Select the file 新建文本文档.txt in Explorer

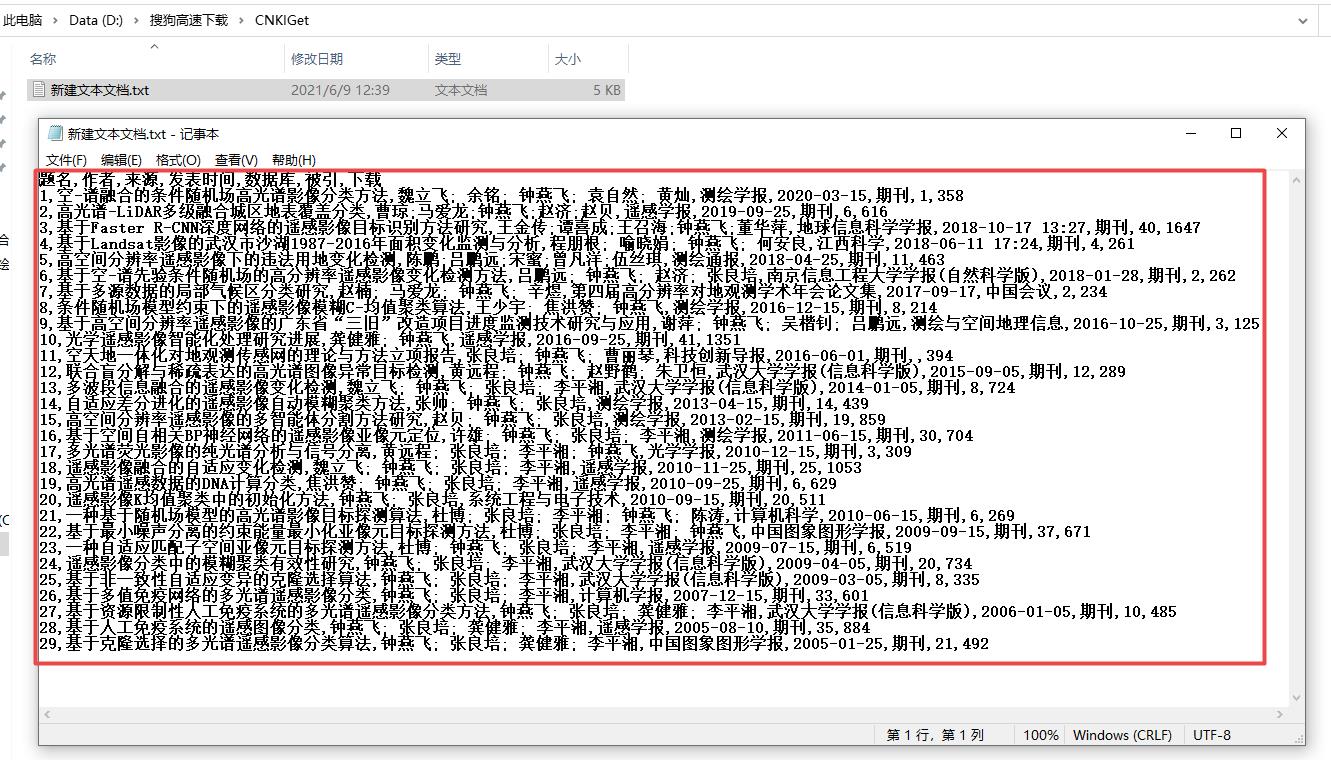tap(99, 90)
